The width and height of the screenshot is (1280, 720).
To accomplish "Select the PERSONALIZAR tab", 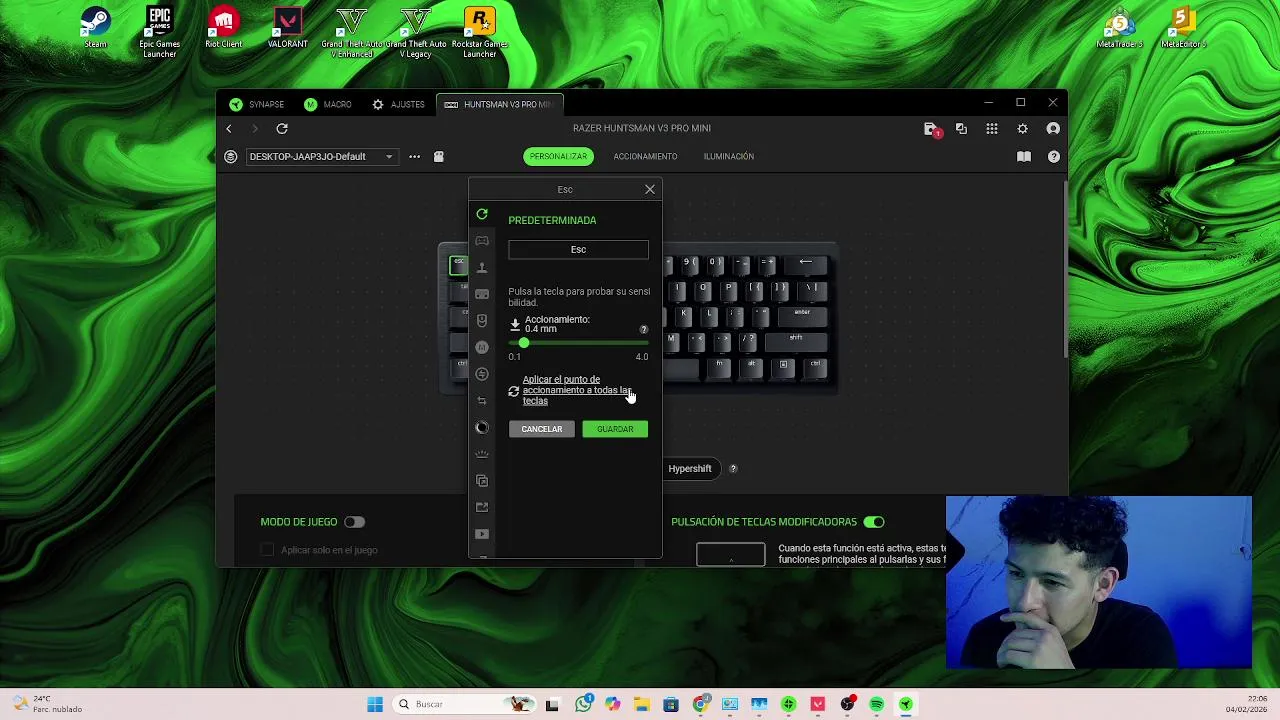I will pos(558,156).
